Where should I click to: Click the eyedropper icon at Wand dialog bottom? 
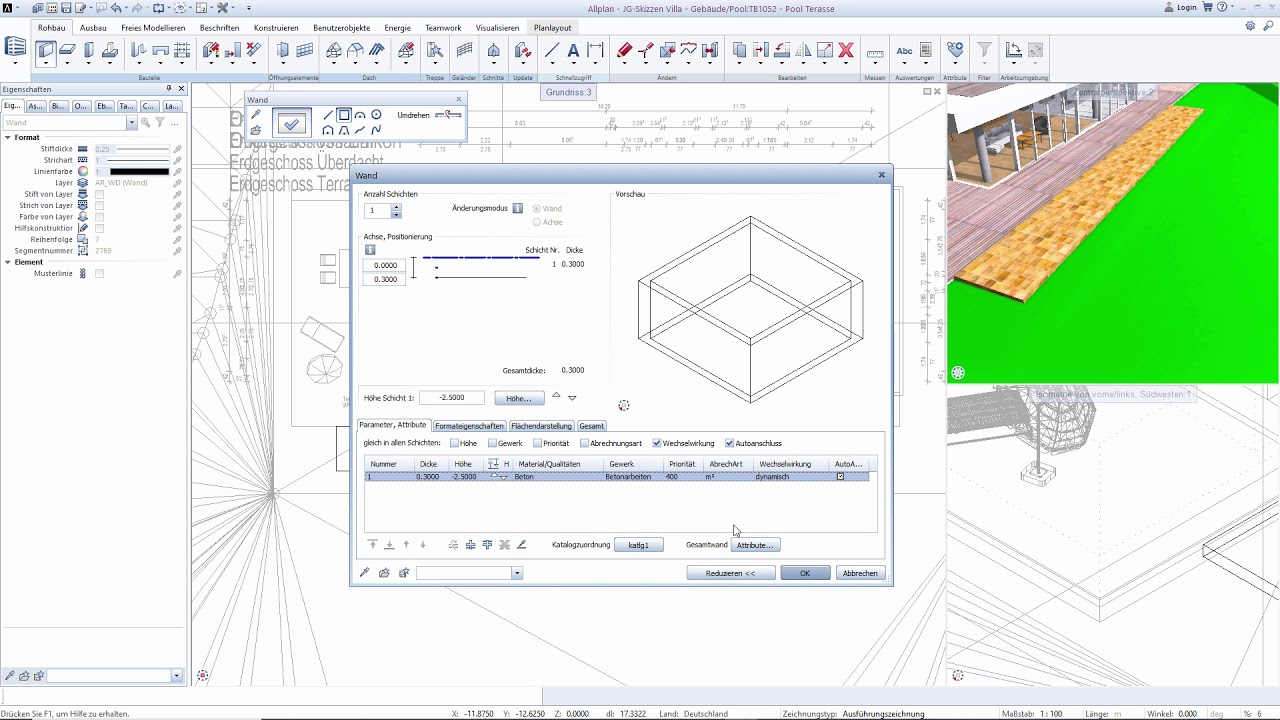coord(365,573)
